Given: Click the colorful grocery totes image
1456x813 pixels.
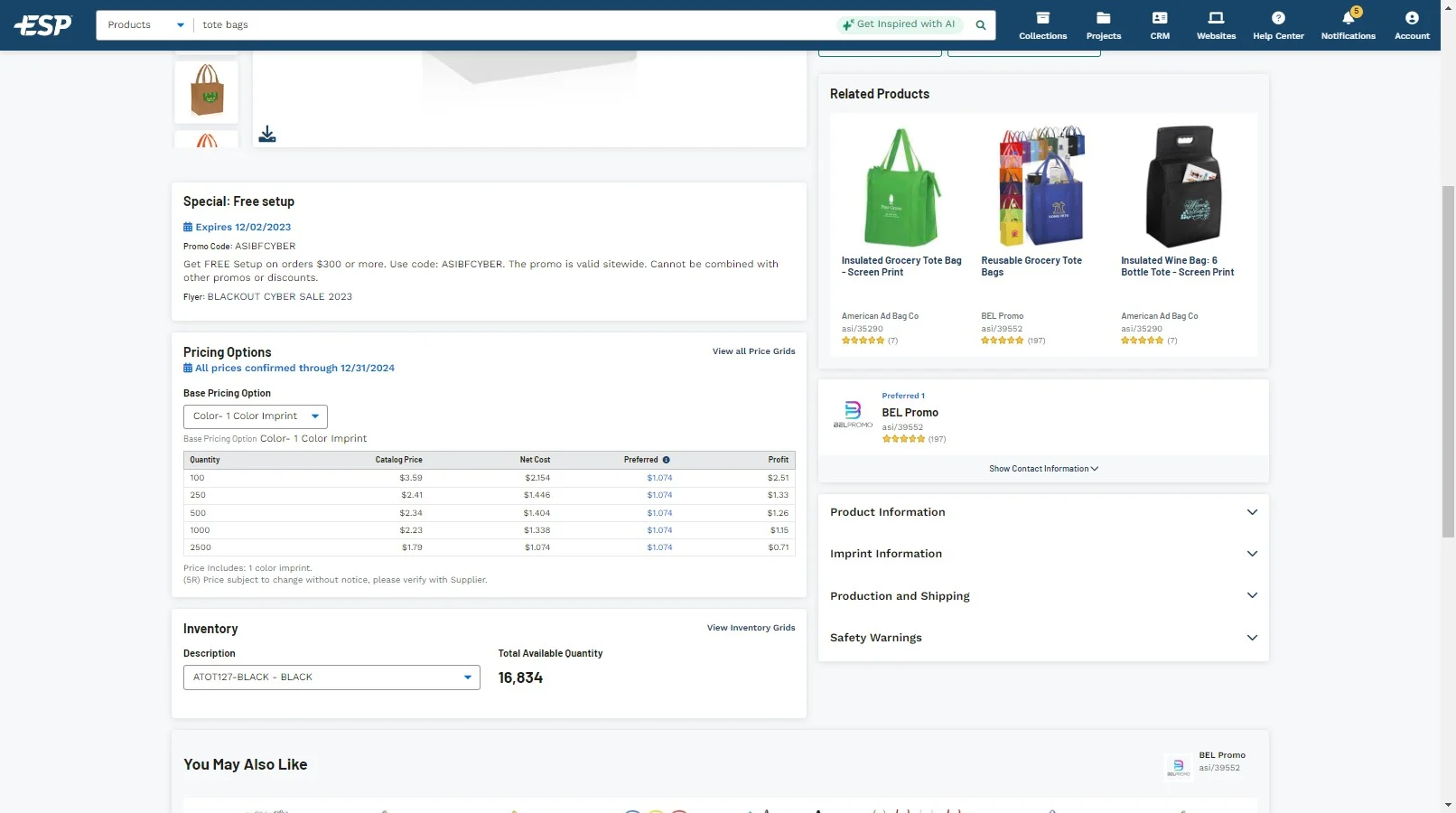Looking at the screenshot, I should point(1041,186).
